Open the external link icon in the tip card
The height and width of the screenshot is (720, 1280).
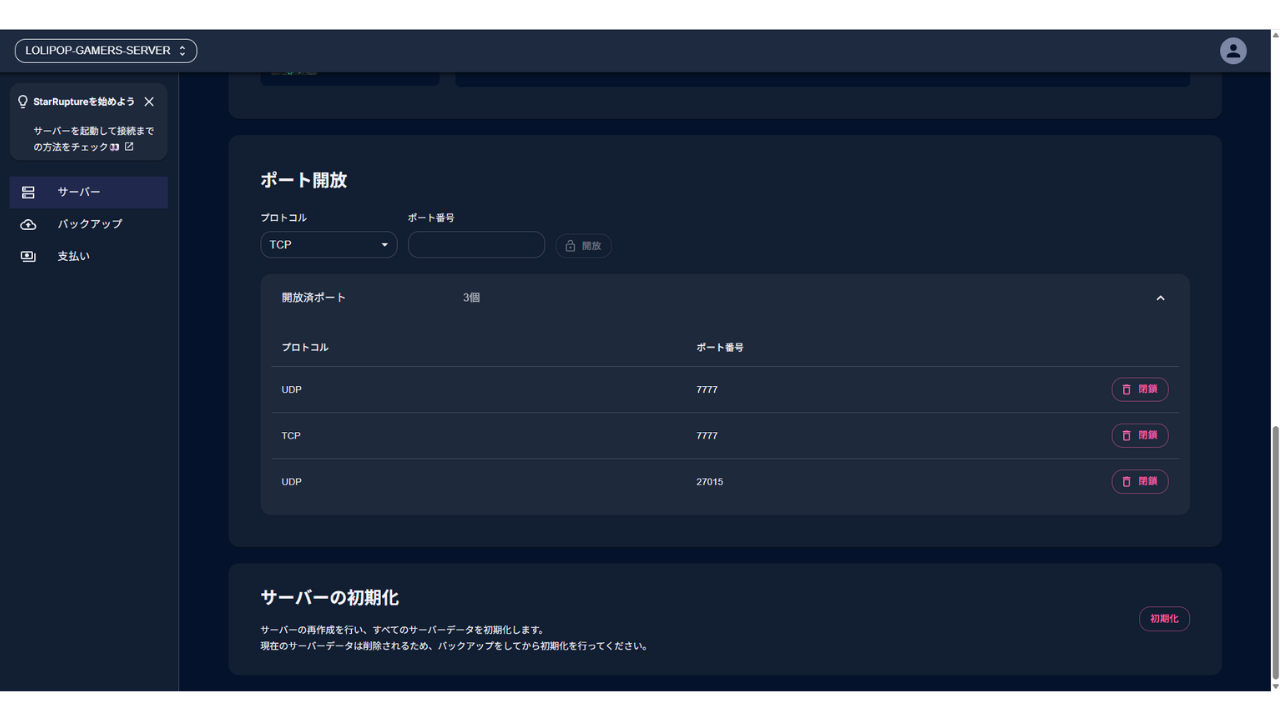pyautogui.click(x=129, y=147)
